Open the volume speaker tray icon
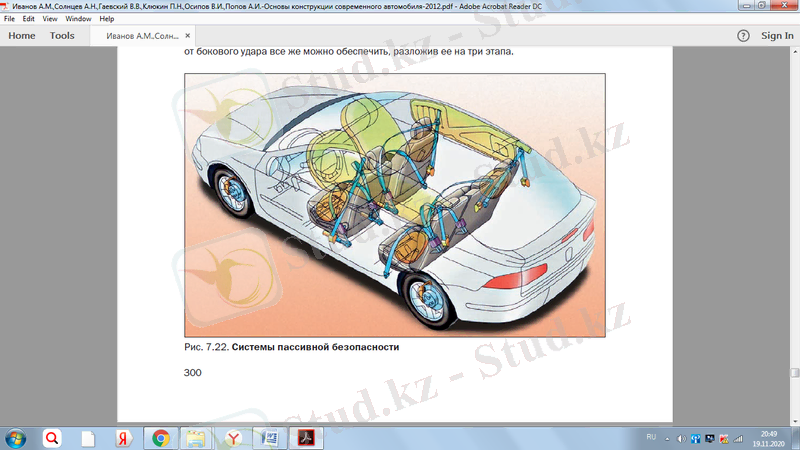The height and width of the screenshot is (450, 800). [x=681, y=439]
